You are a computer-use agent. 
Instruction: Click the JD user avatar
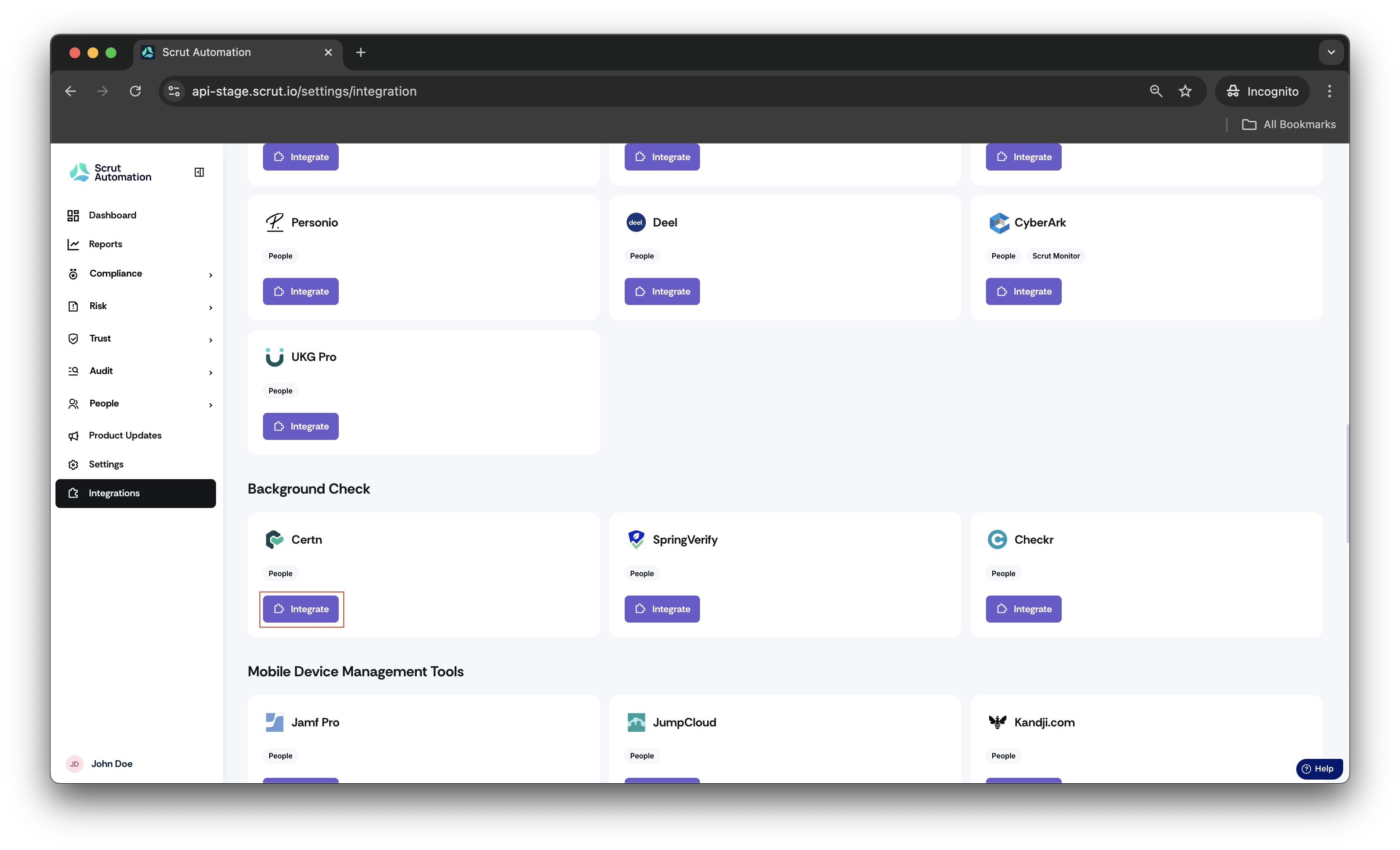pyautogui.click(x=74, y=764)
